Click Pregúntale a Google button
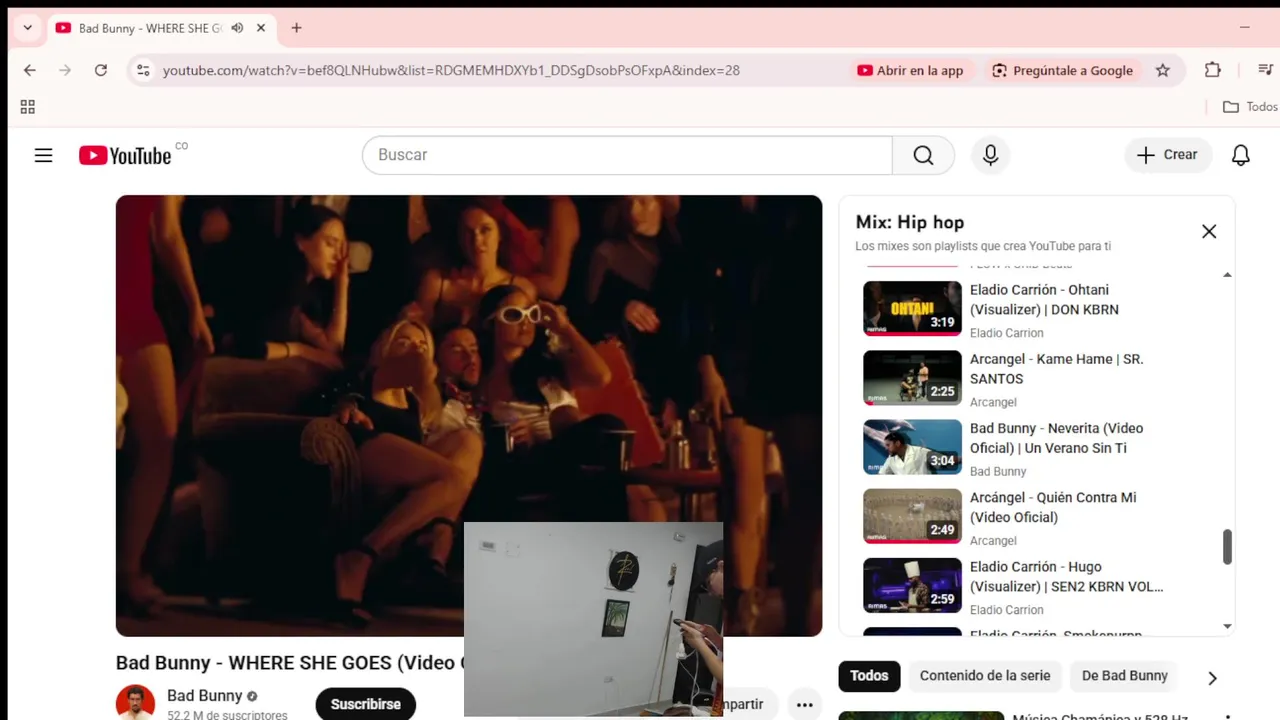Viewport: 1280px width, 720px height. (1062, 70)
